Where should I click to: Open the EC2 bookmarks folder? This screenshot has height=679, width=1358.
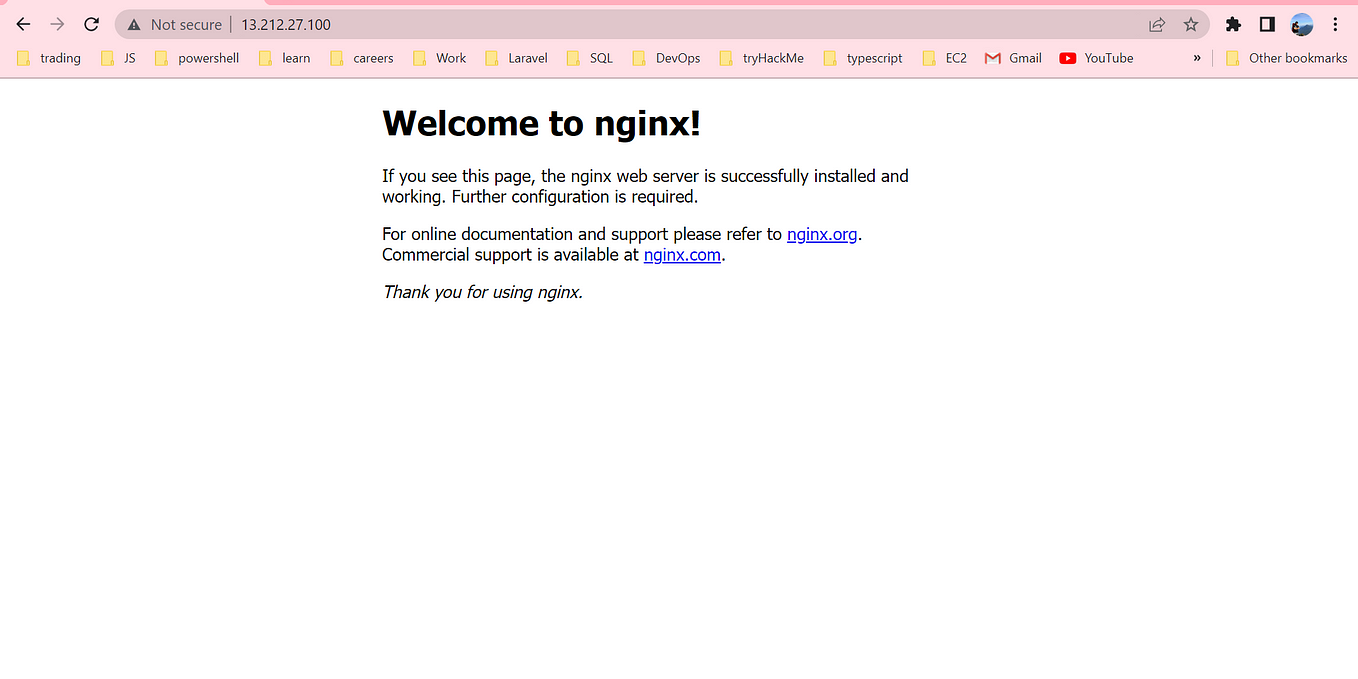(x=945, y=58)
